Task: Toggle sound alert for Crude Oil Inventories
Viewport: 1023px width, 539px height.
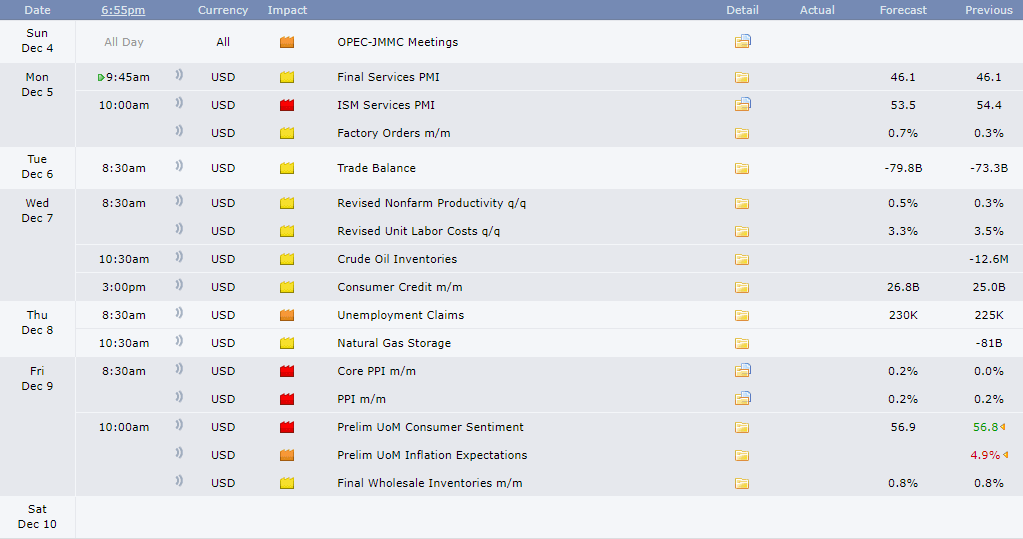Action: 179,257
